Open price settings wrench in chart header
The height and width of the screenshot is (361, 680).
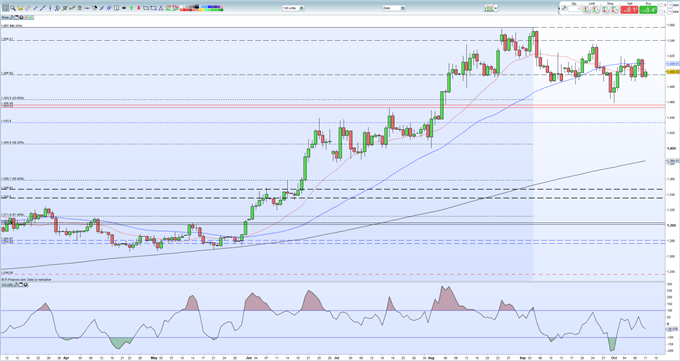point(12,17)
